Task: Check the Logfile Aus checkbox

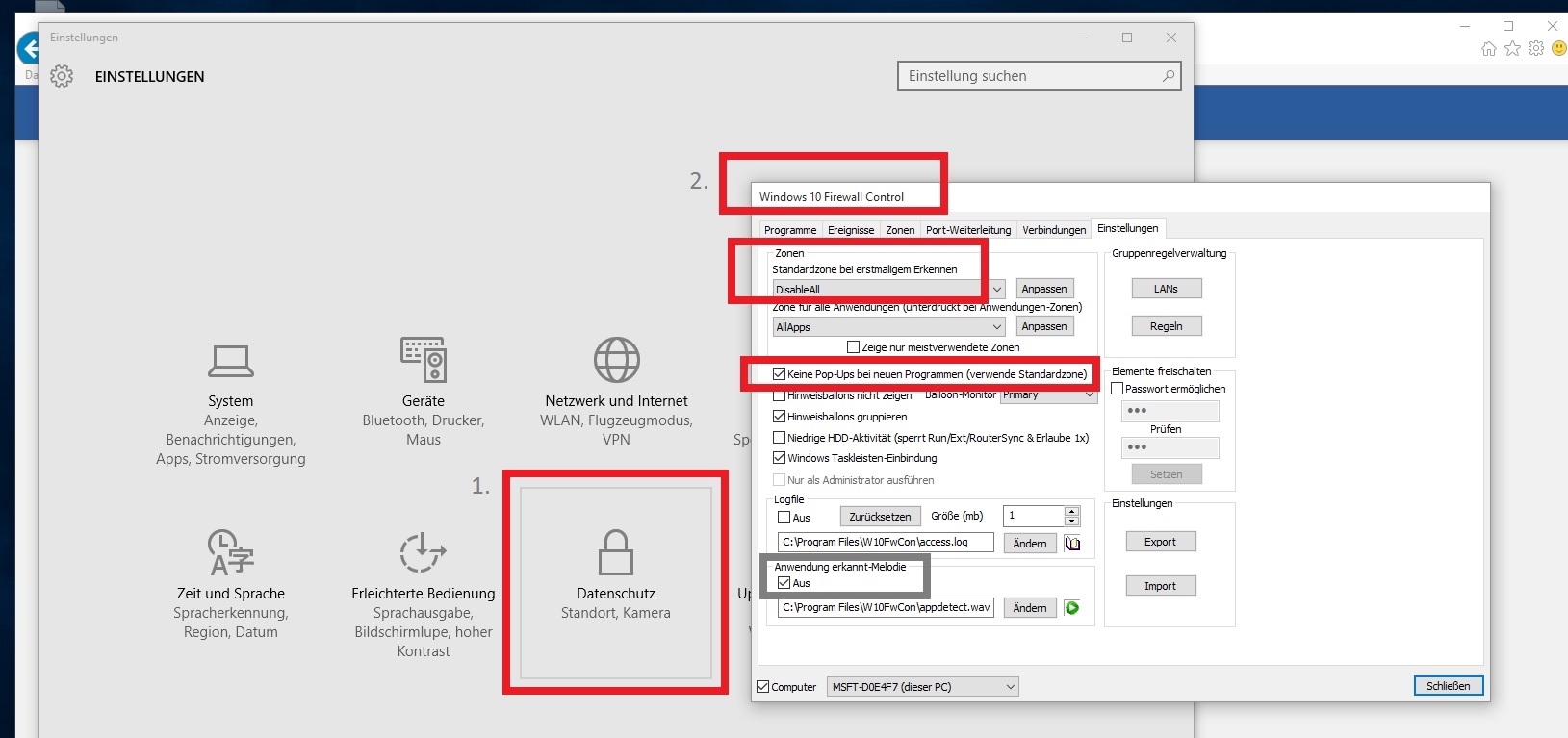Action: pos(784,518)
